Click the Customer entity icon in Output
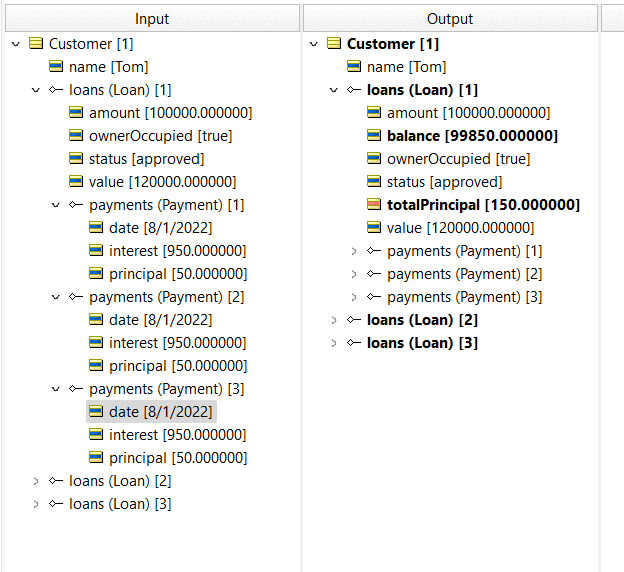 pos(335,44)
